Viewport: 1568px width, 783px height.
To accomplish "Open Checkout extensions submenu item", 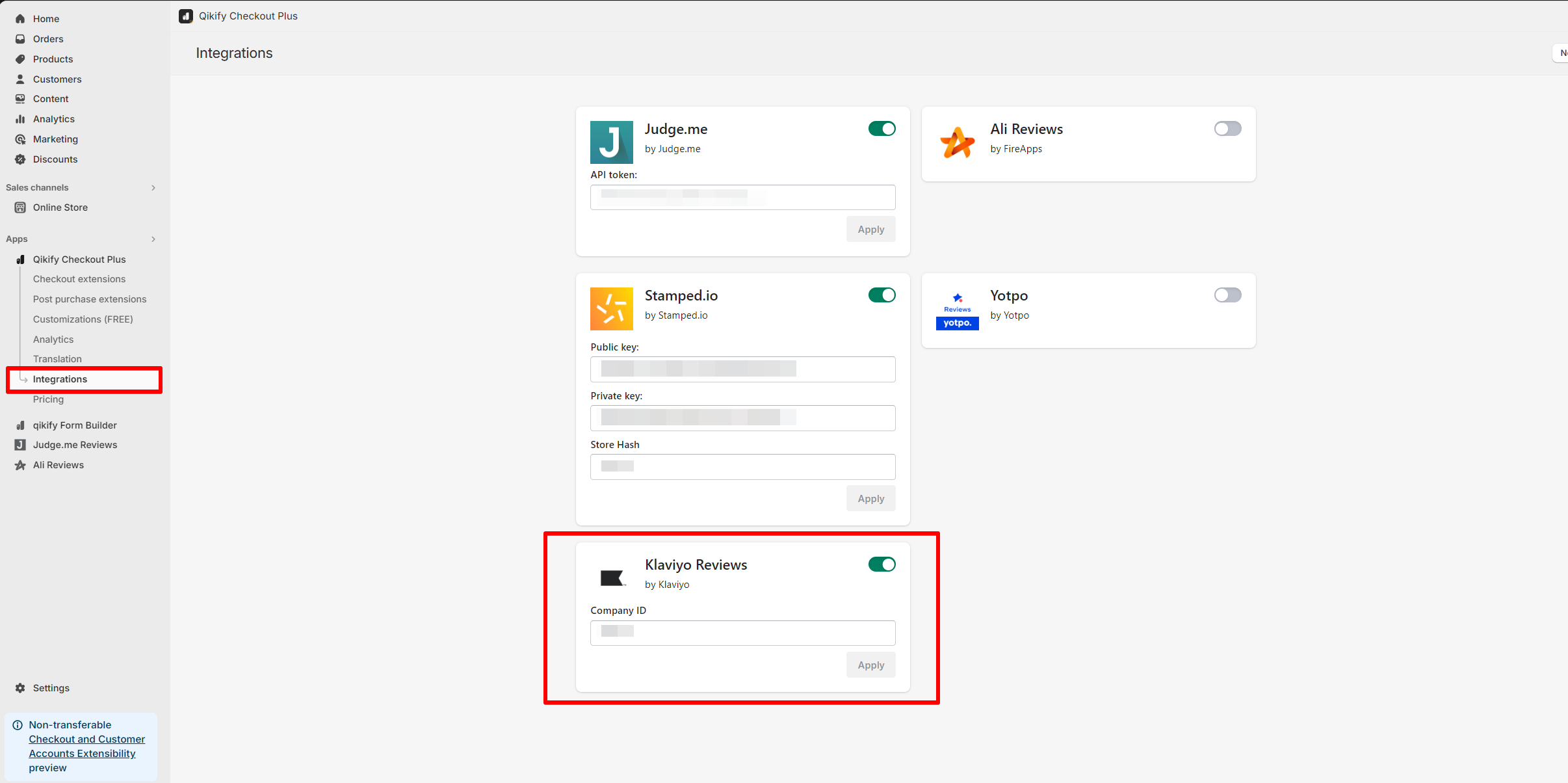I will tap(79, 279).
